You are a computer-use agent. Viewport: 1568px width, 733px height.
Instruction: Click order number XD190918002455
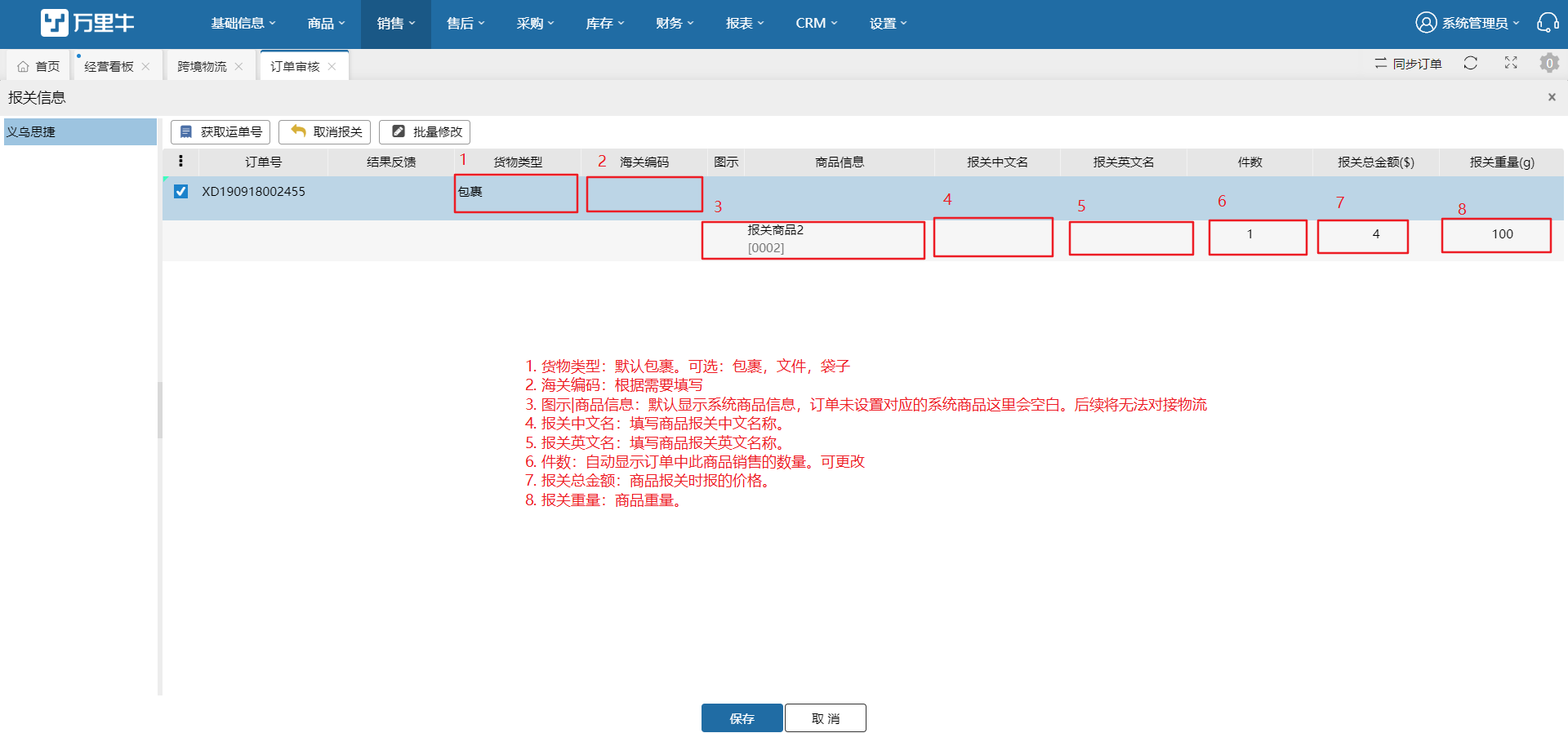click(253, 191)
